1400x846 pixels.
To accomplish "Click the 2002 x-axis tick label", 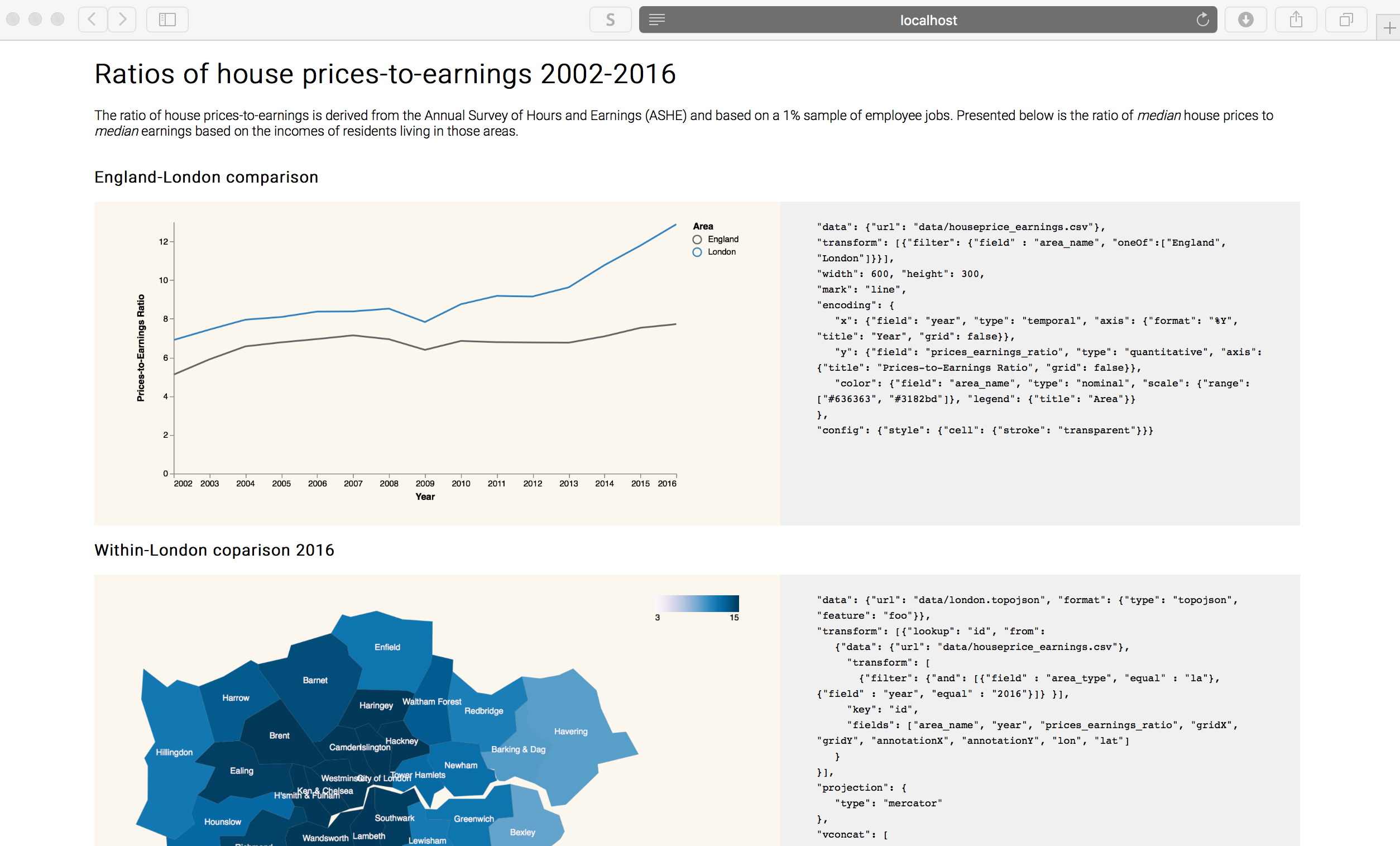I will click(183, 483).
